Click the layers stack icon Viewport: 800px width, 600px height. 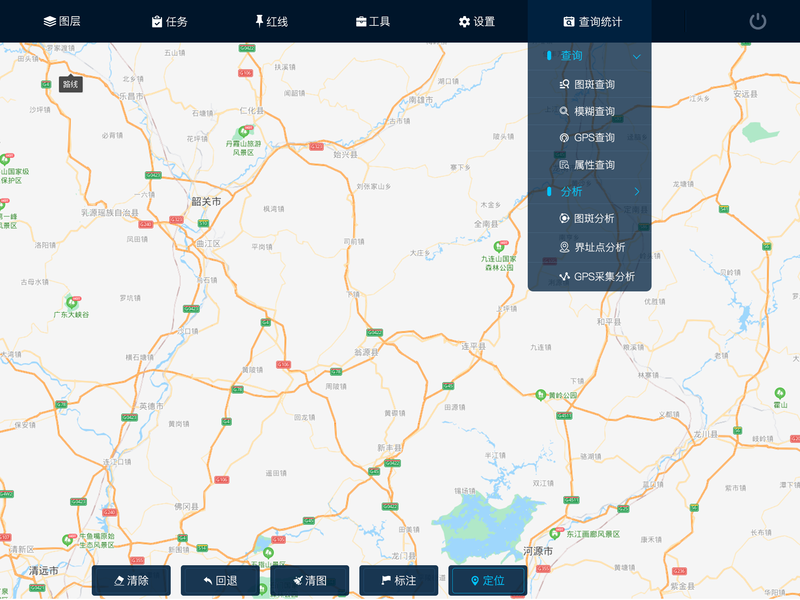(49, 21)
